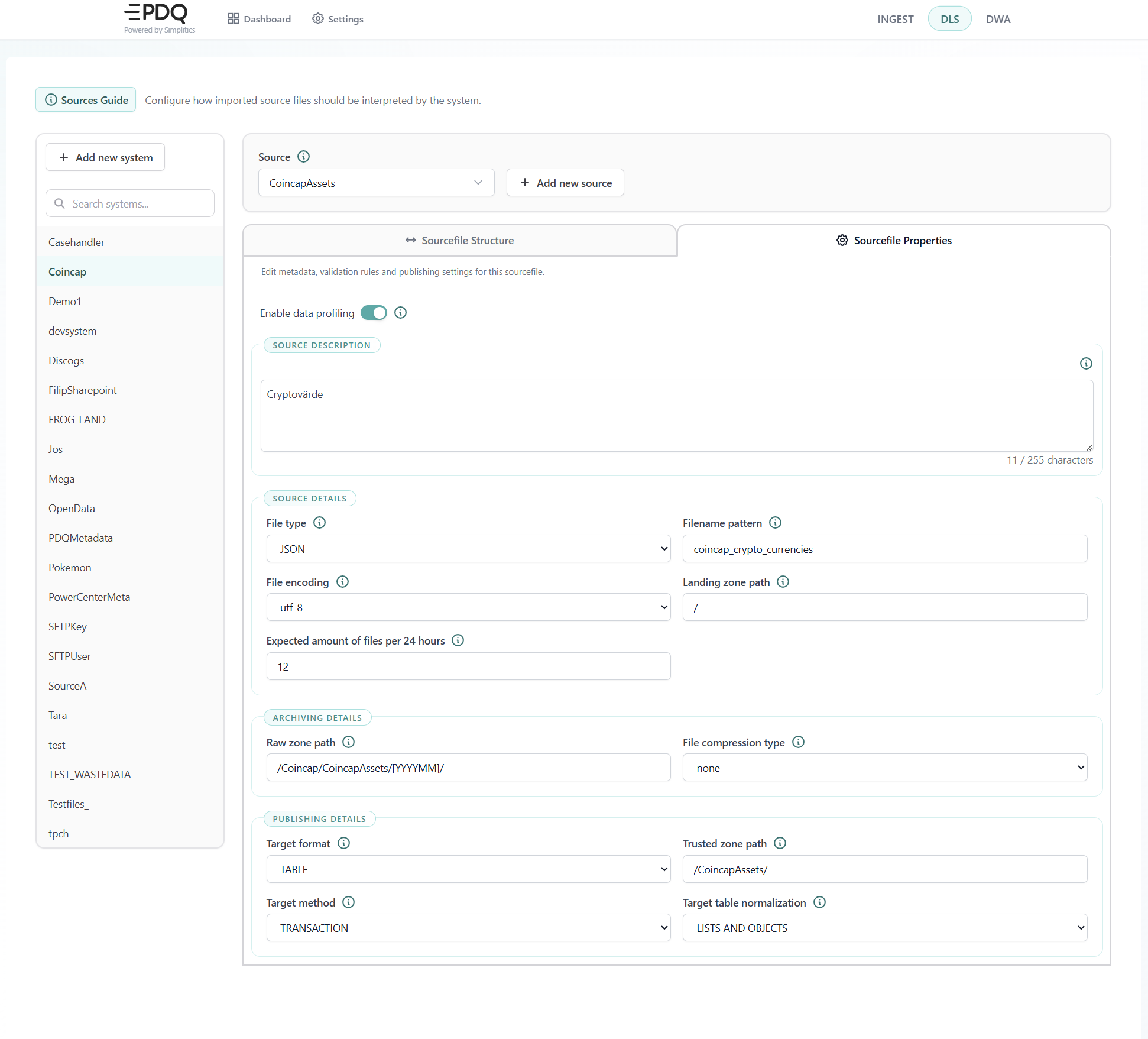This screenshot has width=1148, height=1039.
Task: Click info icon next to Target format
Action: [x=343, y=843]
